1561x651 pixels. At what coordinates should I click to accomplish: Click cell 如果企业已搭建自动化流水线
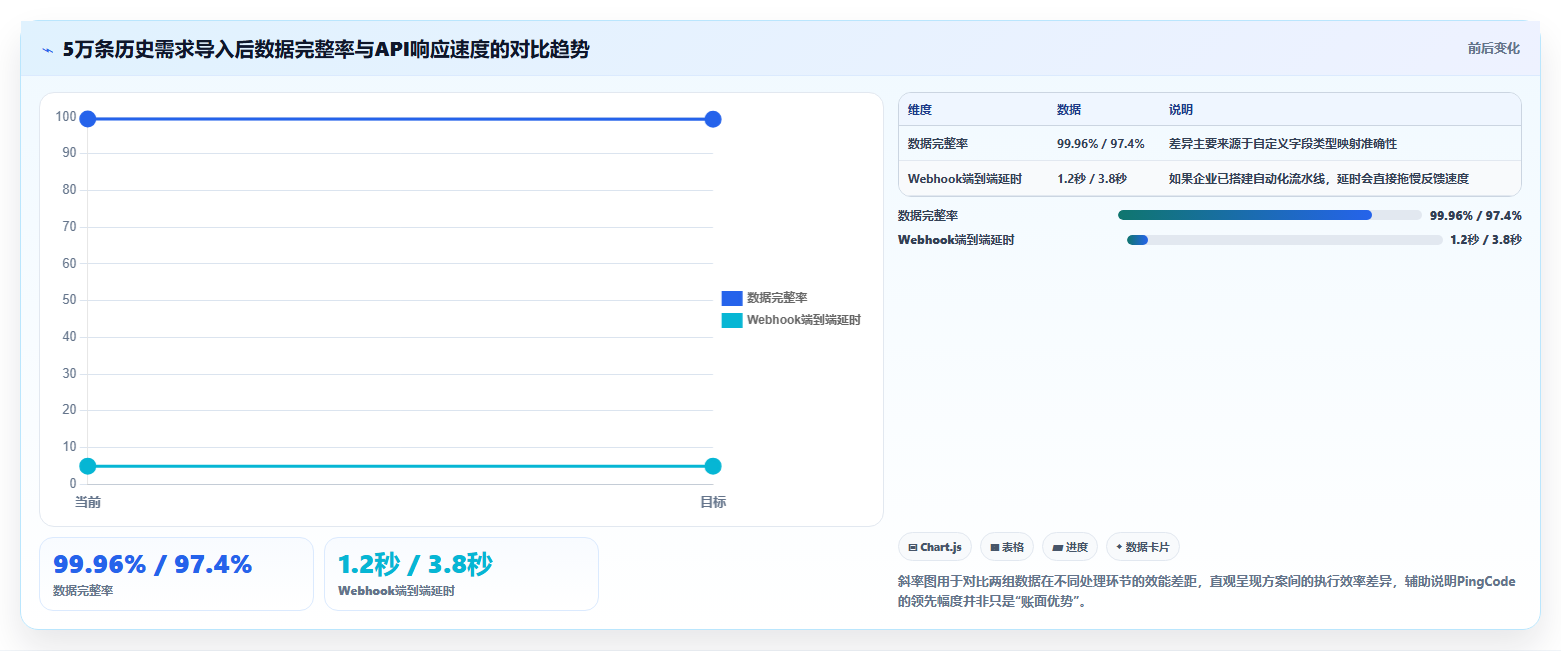[1319, 179]
